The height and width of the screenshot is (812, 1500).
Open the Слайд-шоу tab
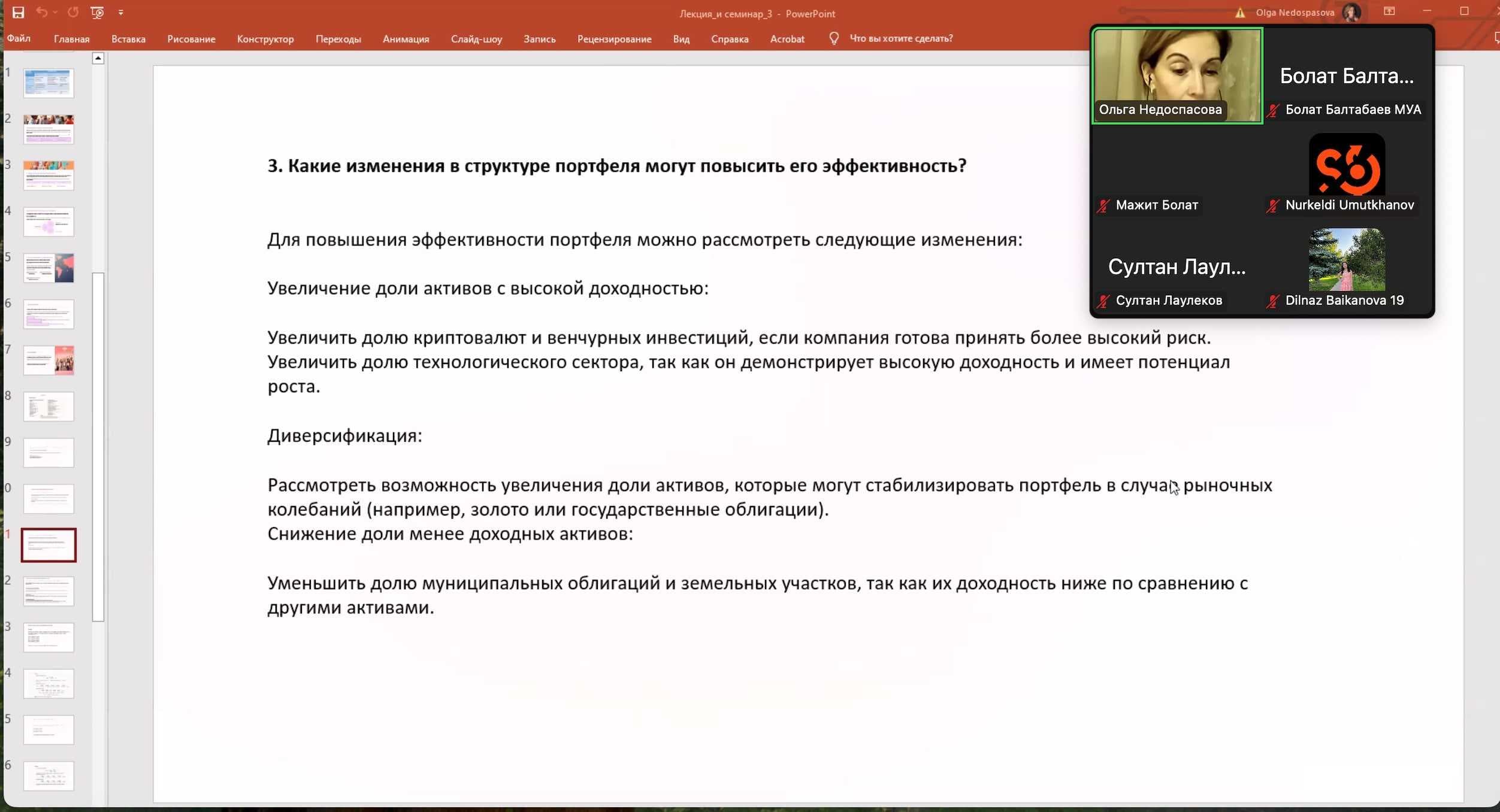point(476,39)
